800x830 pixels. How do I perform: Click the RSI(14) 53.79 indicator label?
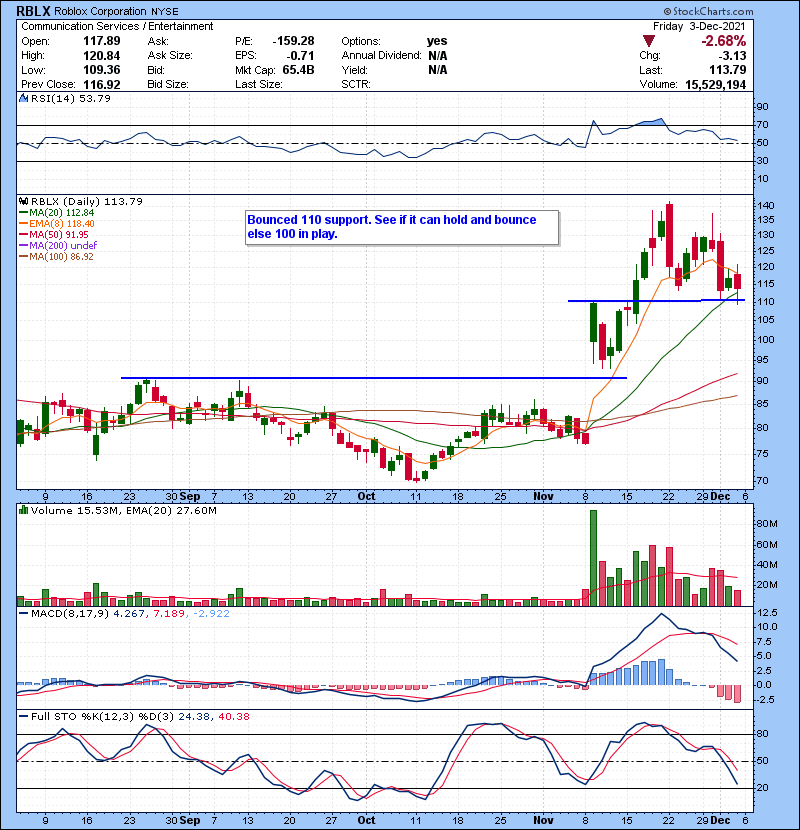tap(71, 98)
